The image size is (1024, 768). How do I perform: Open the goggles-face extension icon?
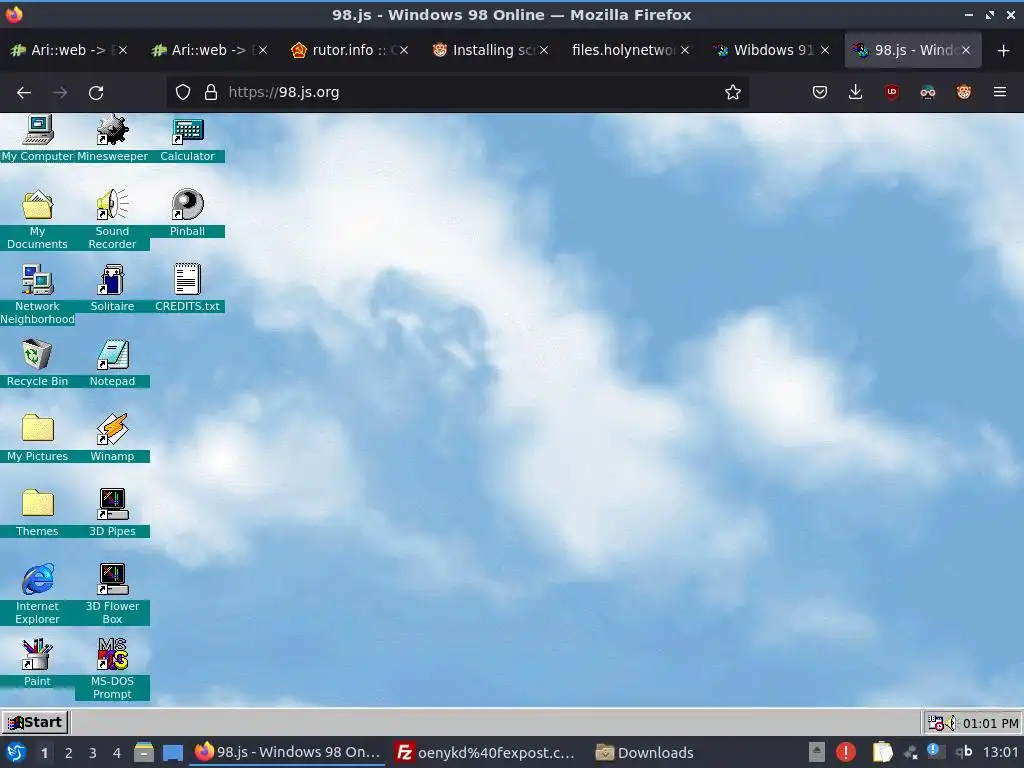point(927,92)
